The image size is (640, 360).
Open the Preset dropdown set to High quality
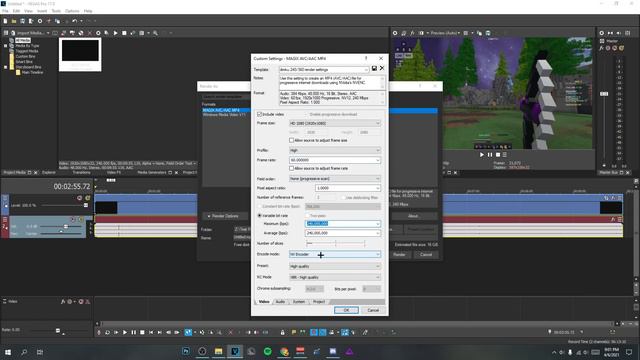click(x=335, y=267)
